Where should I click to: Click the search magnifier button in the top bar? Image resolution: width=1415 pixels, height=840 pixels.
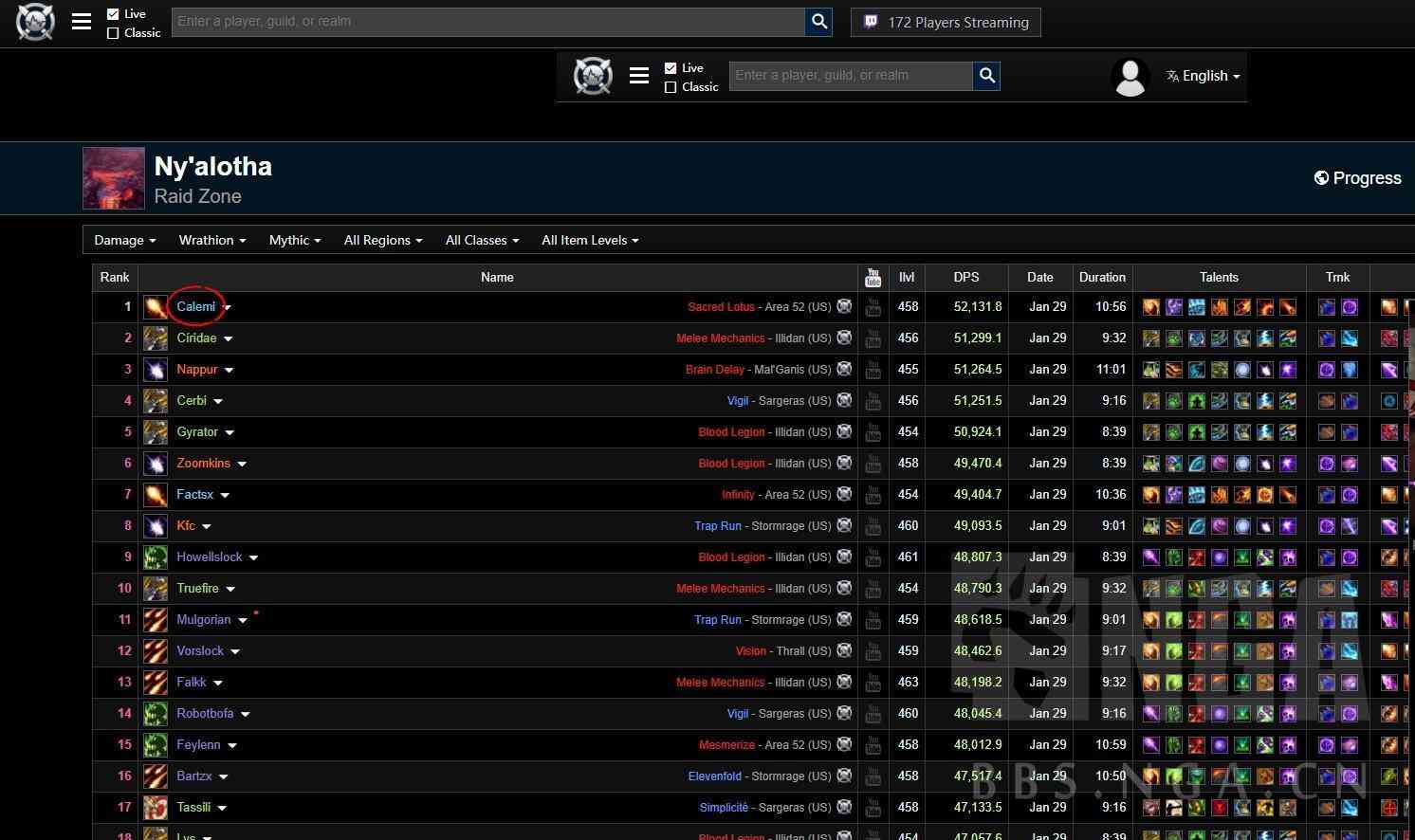(x=818, y=22)
